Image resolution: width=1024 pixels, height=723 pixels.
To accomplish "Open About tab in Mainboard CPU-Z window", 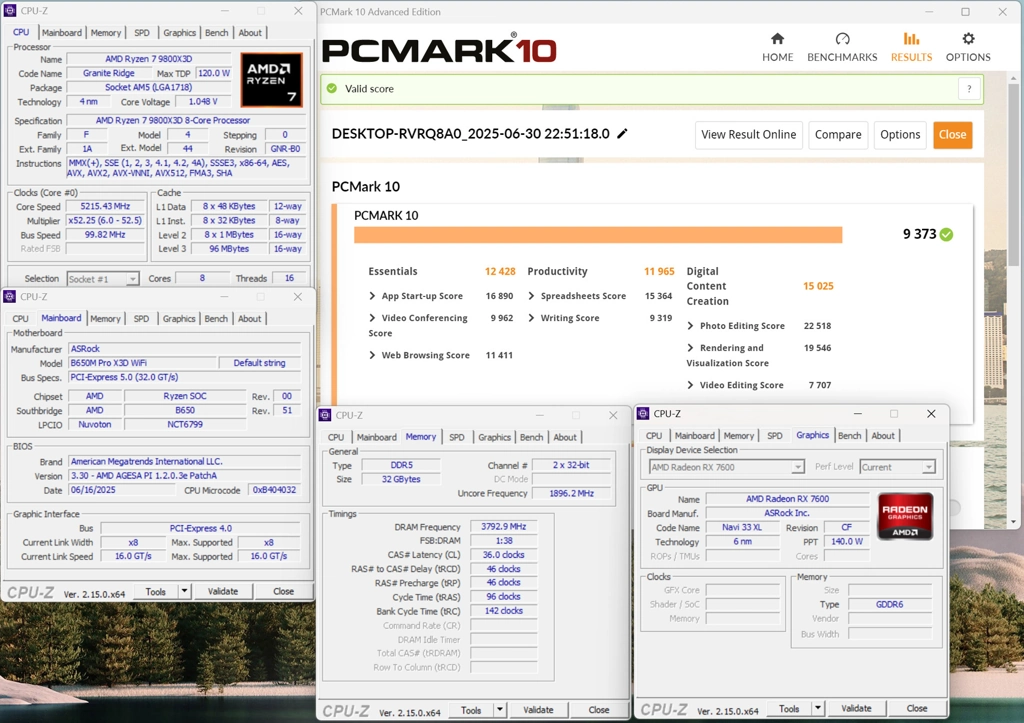I will (249, 319).
